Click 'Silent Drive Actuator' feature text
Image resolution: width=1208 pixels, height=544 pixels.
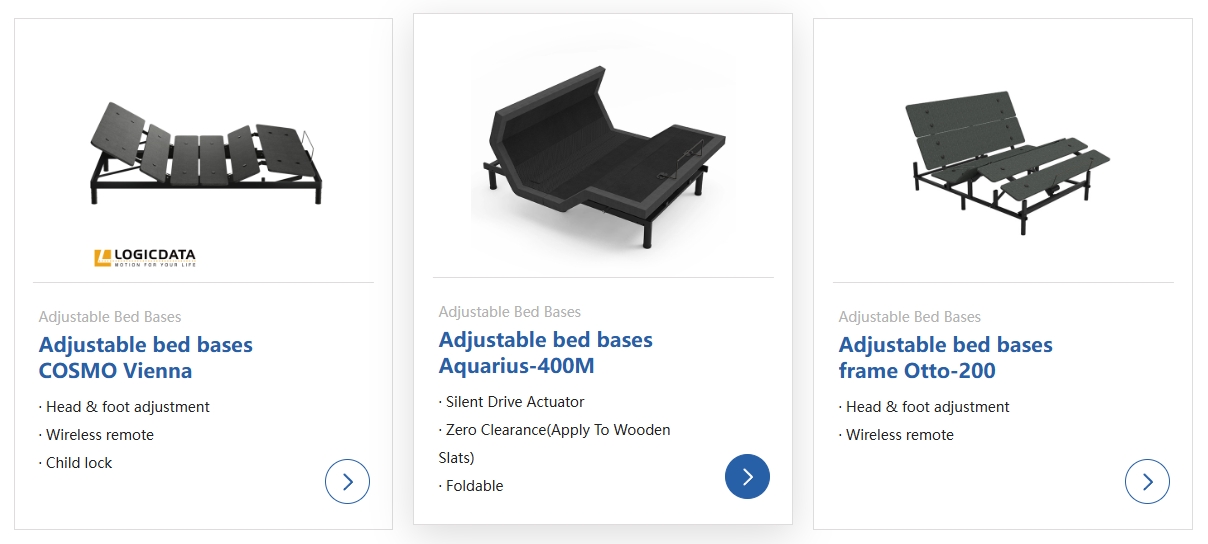[x=512, y=402]
